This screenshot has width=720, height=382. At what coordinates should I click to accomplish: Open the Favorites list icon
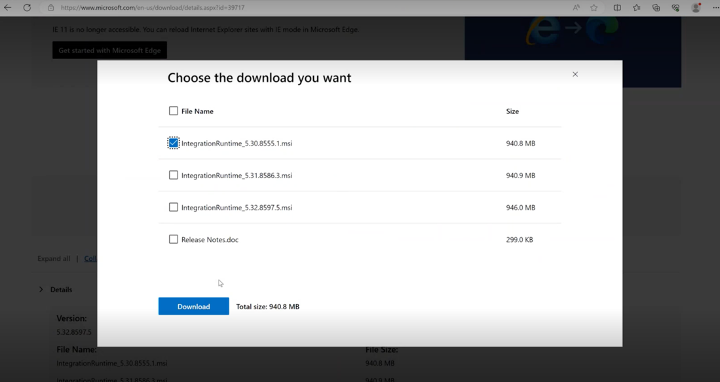636,8
